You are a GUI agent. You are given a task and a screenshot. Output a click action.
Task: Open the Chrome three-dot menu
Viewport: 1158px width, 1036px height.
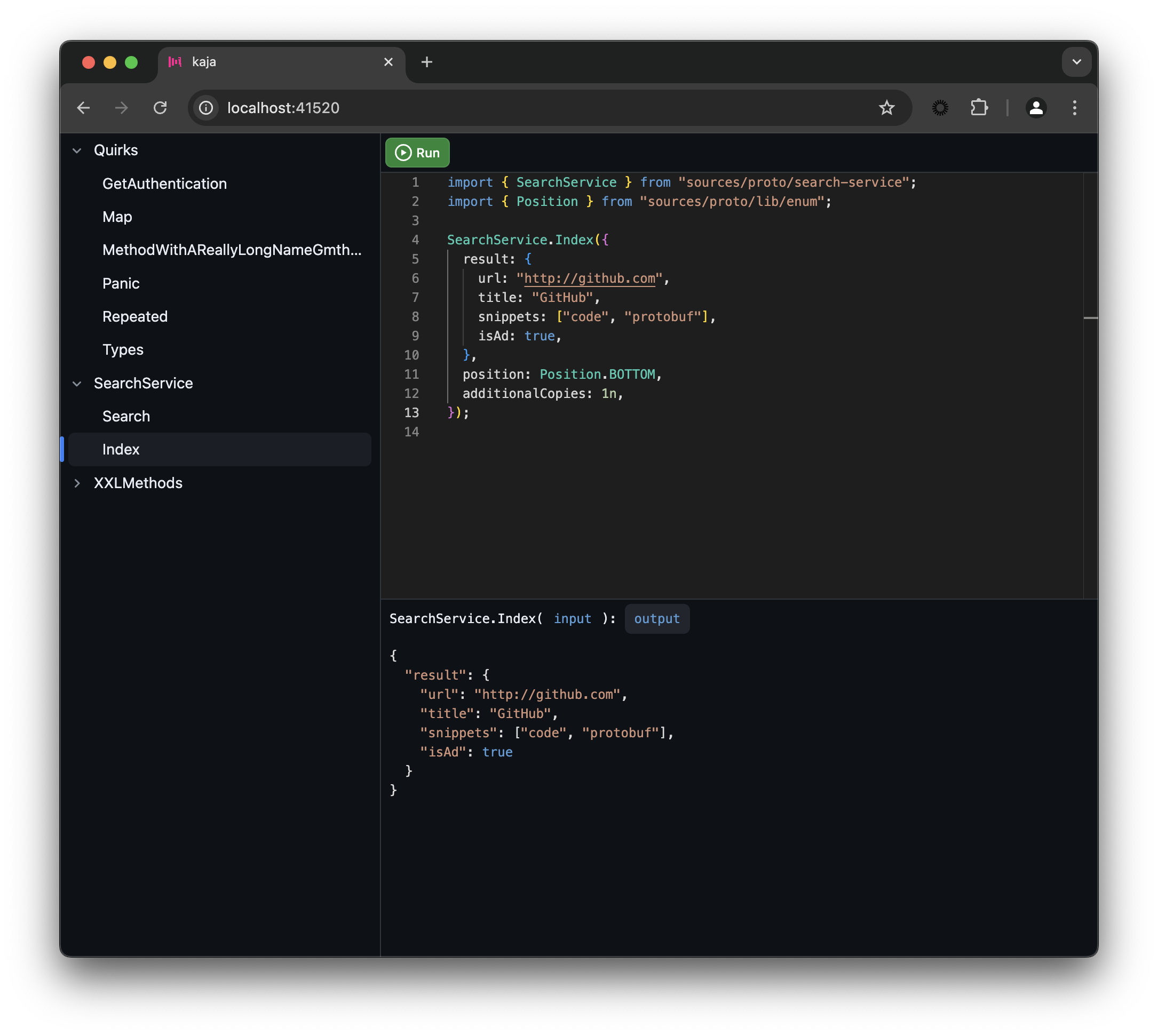point(1075,108)
